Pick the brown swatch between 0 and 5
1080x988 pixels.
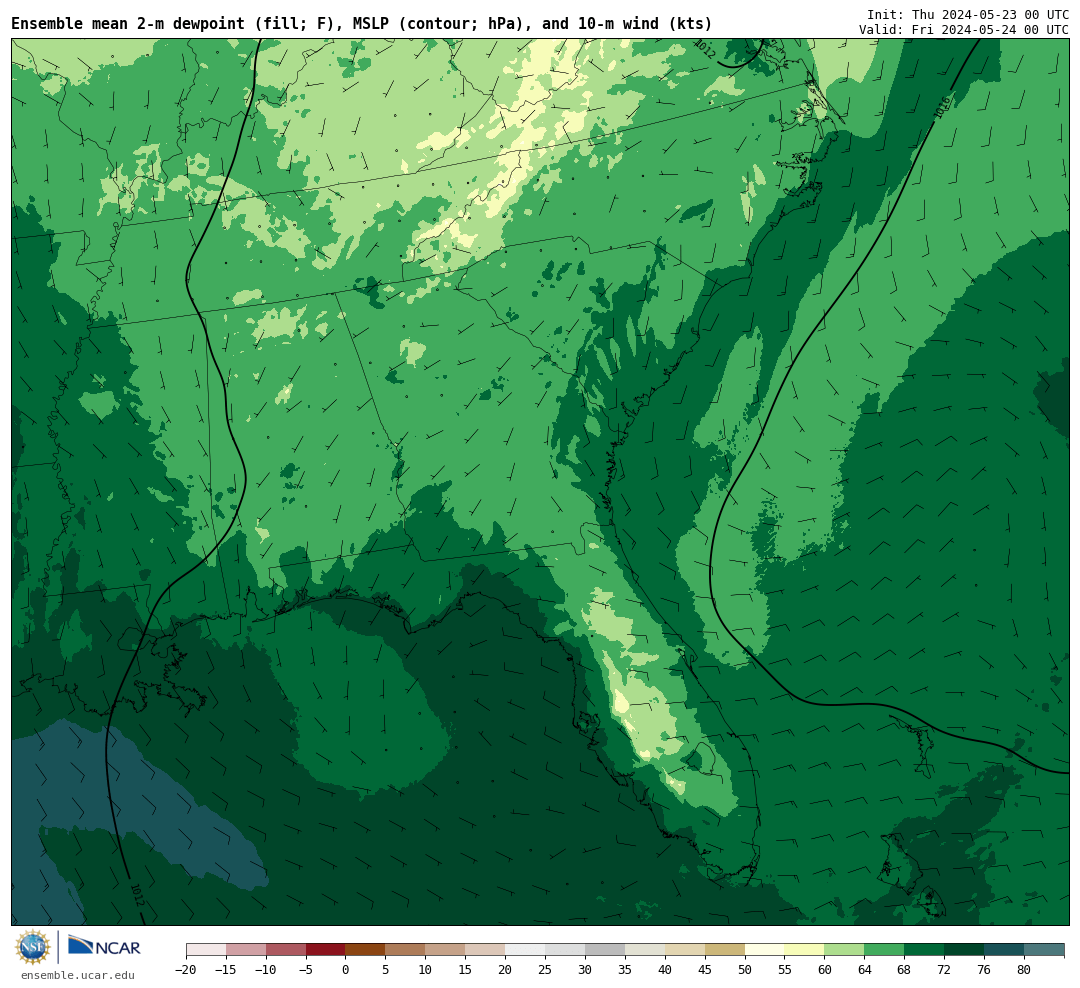coord(366,950)
